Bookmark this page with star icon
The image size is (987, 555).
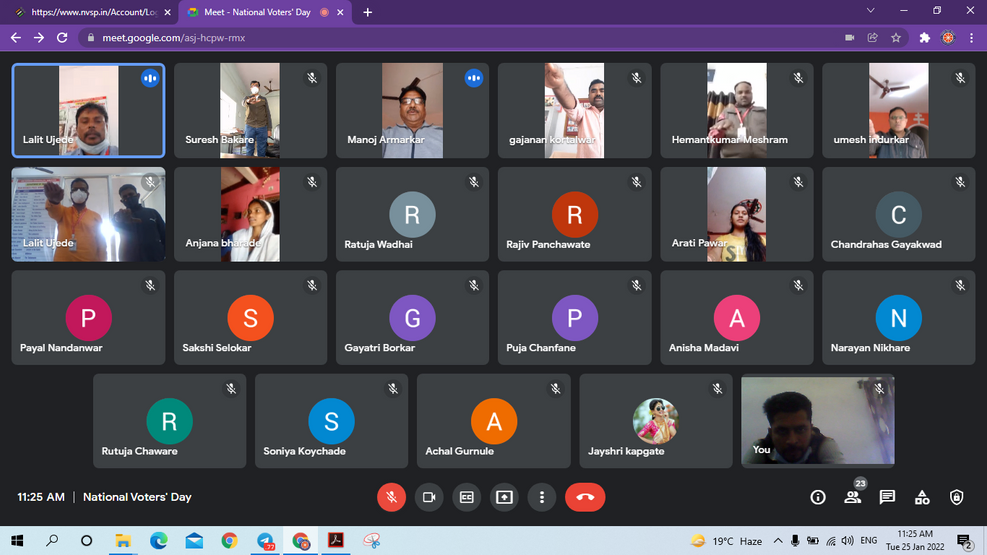pyautogui.click(x=897, y=37)
